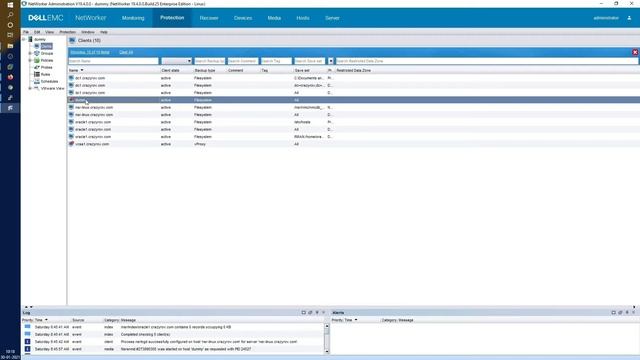Click the Windows taskbar search icon

pos(10,15)
